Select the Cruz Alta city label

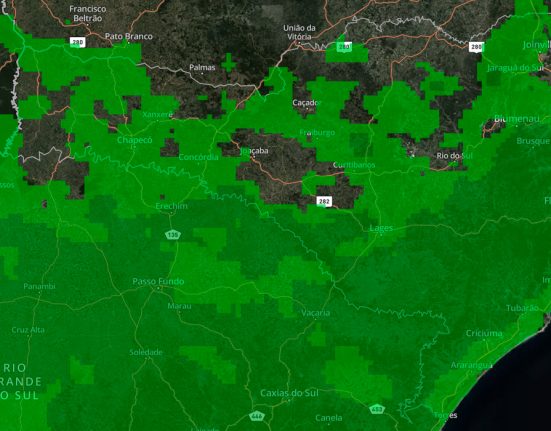[28, 330]
